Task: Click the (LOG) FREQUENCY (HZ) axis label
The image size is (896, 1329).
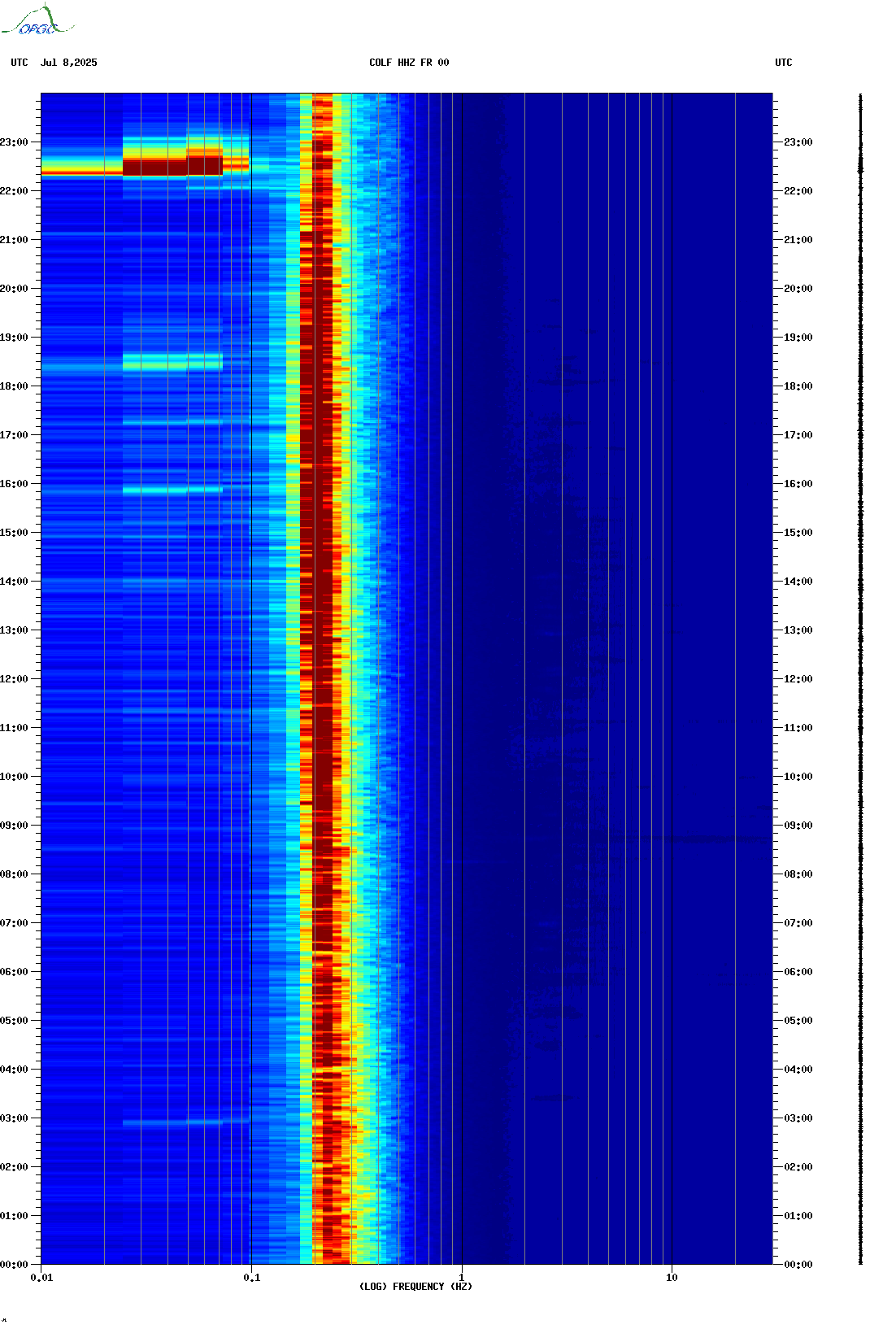Action: coord(415,1287)
